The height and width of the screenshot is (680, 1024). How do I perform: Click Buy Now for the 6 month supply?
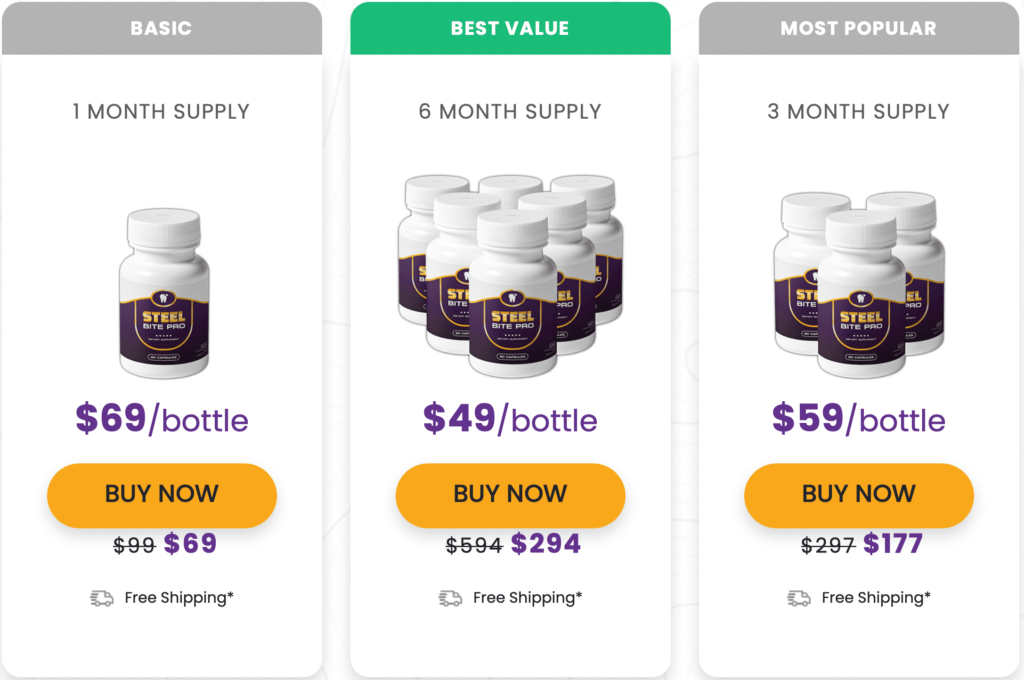click(510, 495)
